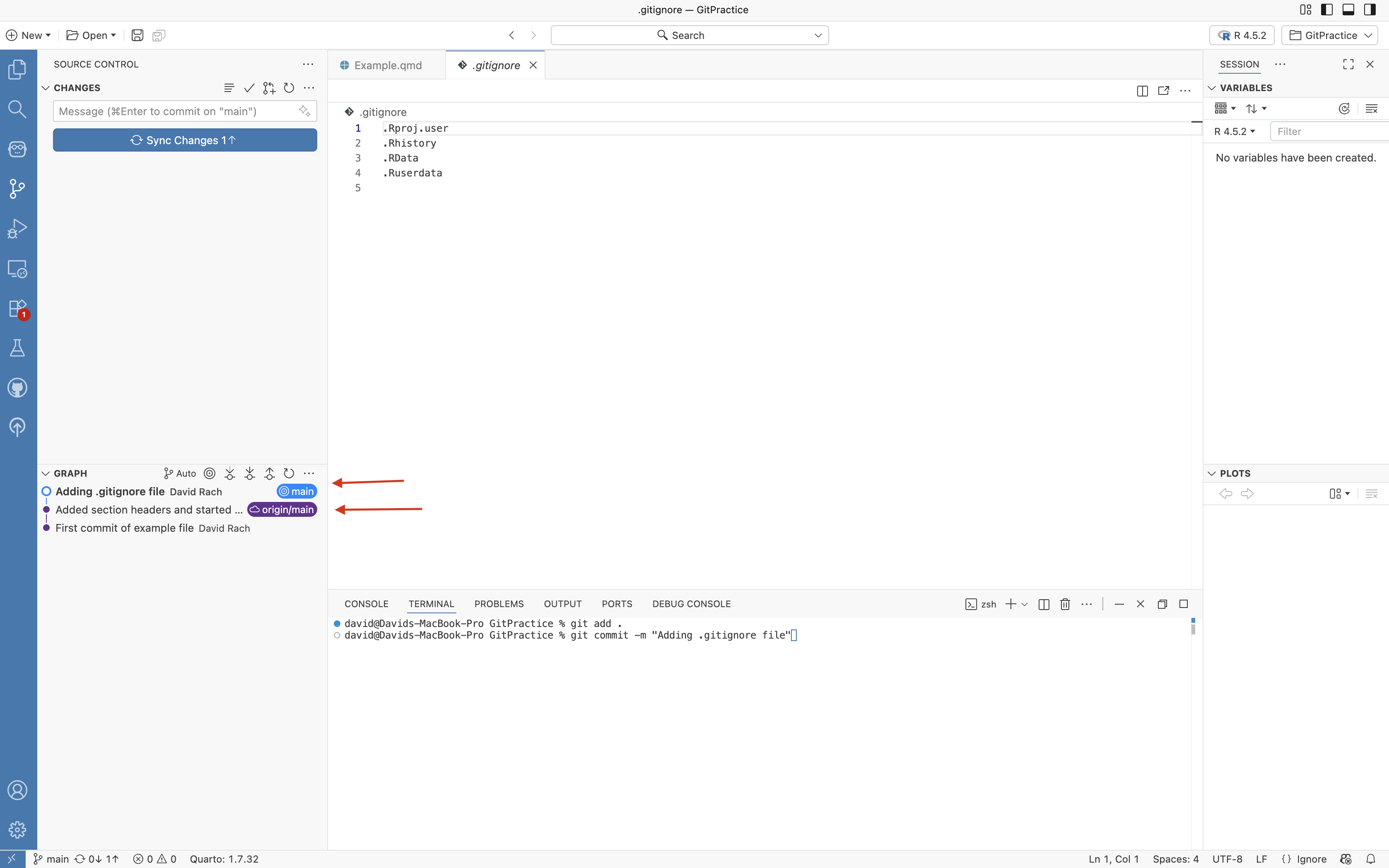Click the commit checkmark in Changes header
Image resolution: width=1389 pixels, height=868 pixels.
pyautogui.click(x=248, y=88)
